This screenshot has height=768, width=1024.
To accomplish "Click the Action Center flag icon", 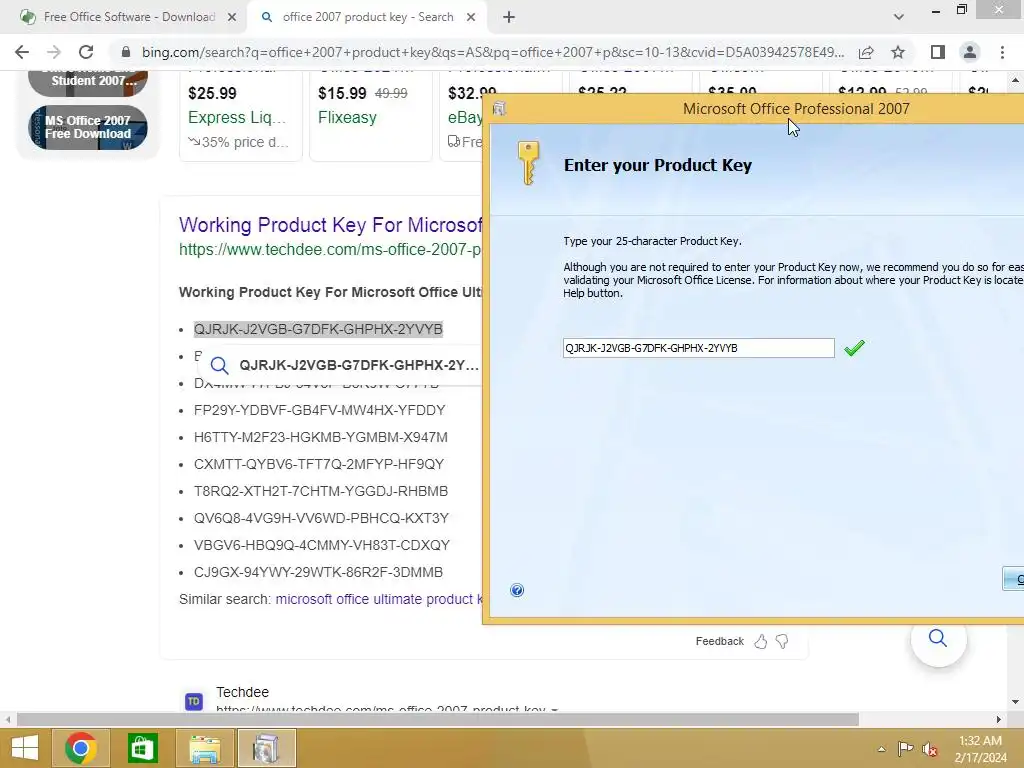I will click(x=905, y=749).
